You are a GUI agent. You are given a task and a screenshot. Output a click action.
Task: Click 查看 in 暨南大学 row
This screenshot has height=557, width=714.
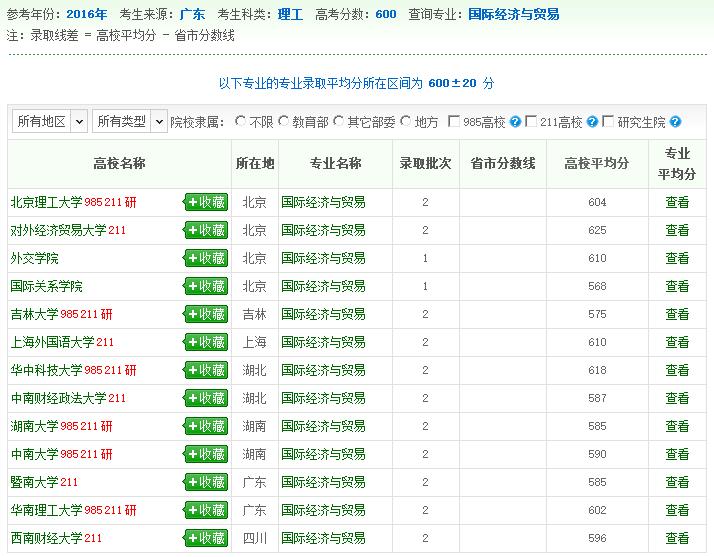click(x=677, y=482)
